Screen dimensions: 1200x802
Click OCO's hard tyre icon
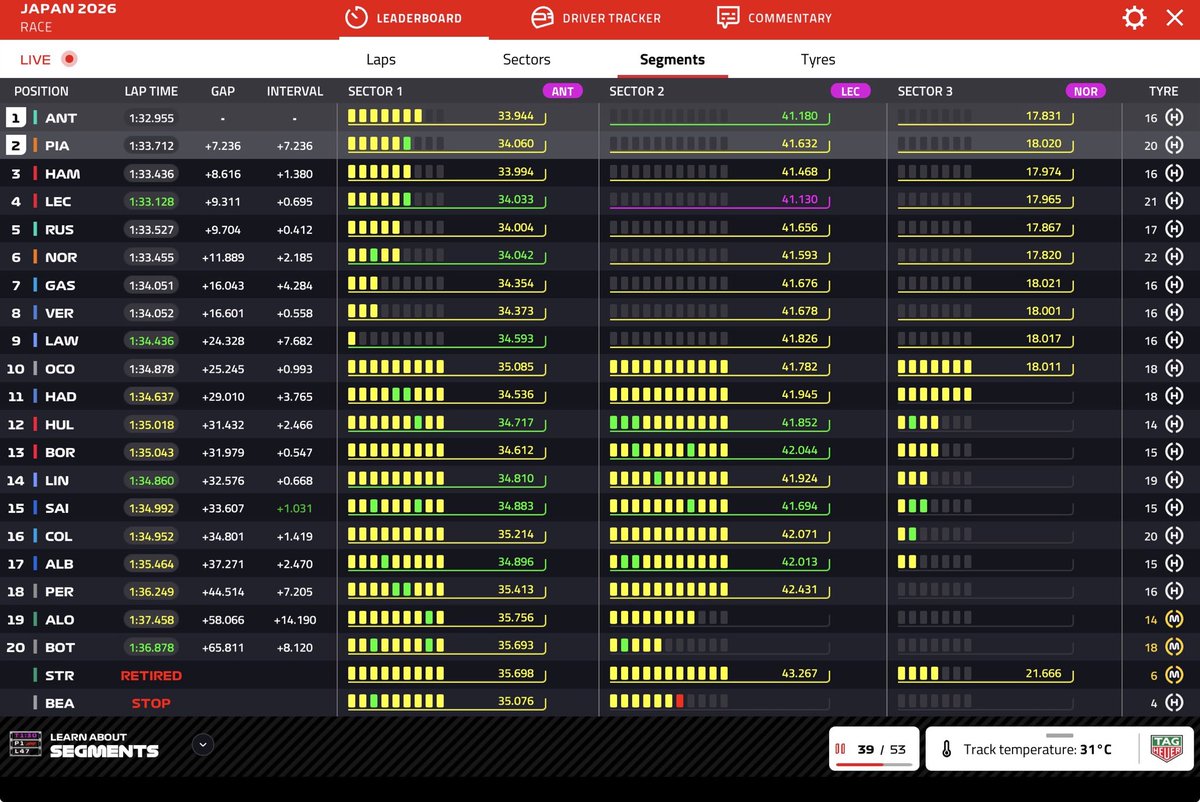click(x=1176, y=369)
